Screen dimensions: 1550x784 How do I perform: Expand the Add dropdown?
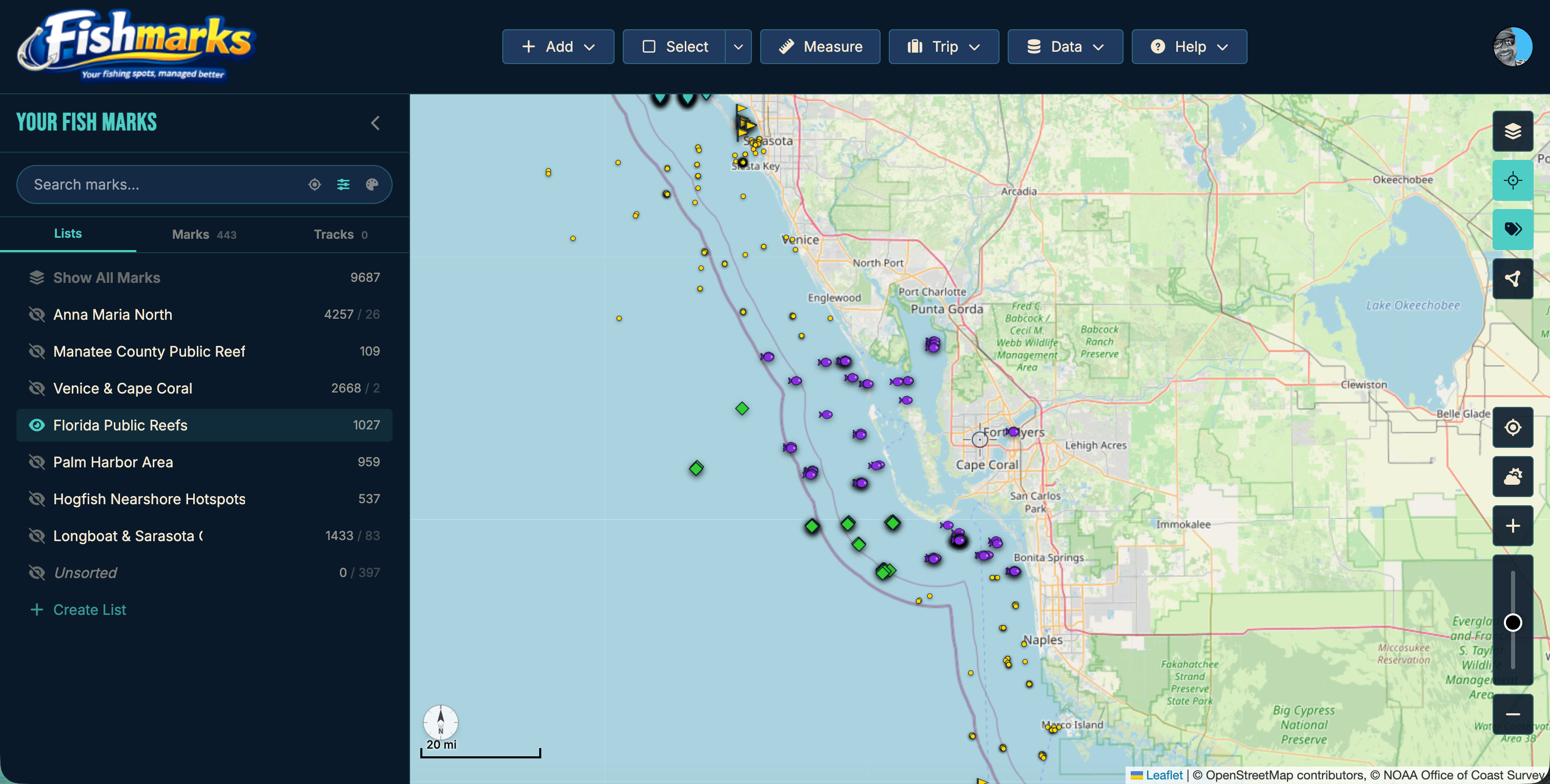[x=557, y=46]
